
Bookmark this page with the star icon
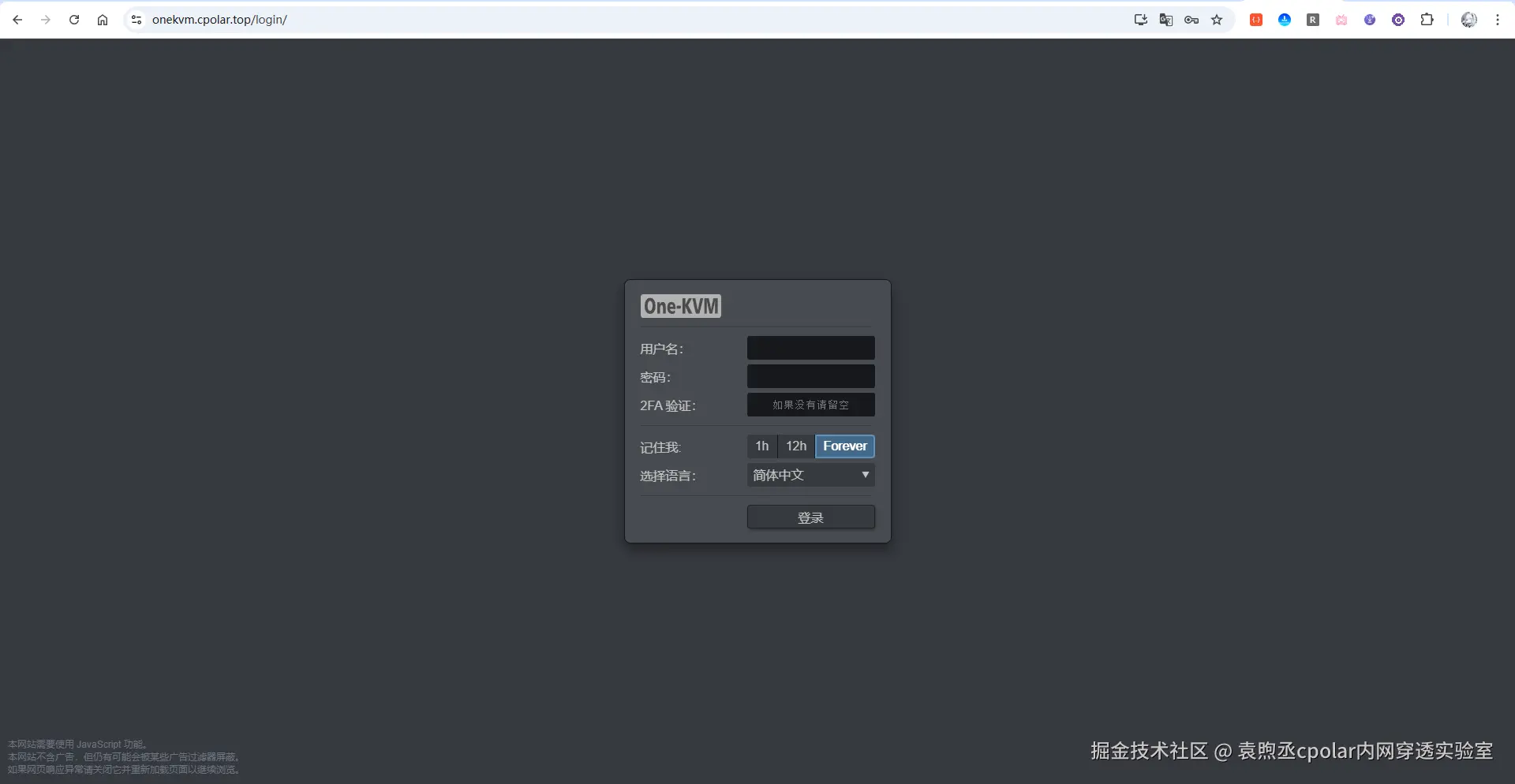[1217, 20]
